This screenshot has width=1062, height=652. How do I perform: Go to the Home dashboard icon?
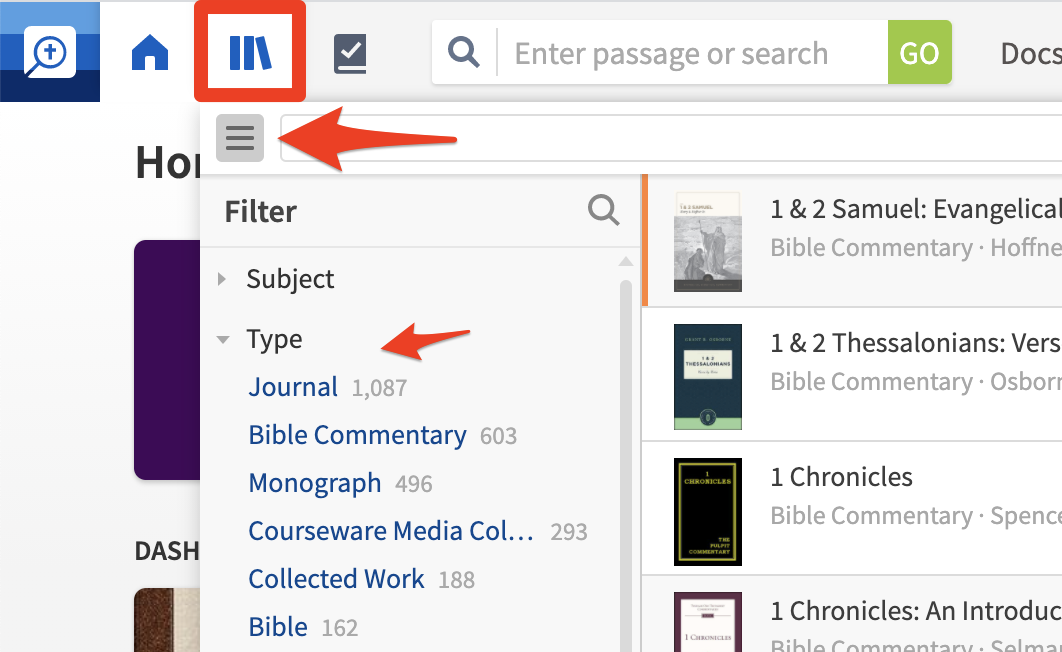point(150,52)
